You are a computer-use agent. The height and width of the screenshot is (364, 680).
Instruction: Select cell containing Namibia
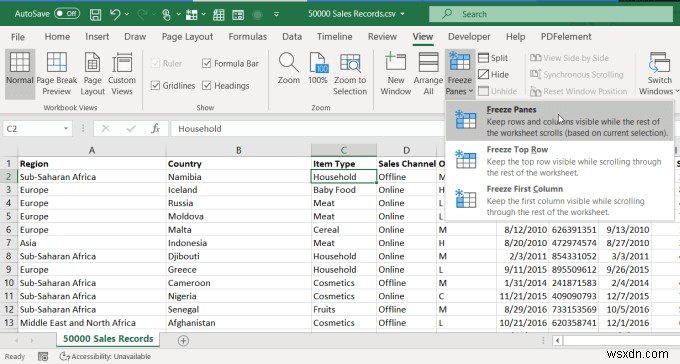239,177
